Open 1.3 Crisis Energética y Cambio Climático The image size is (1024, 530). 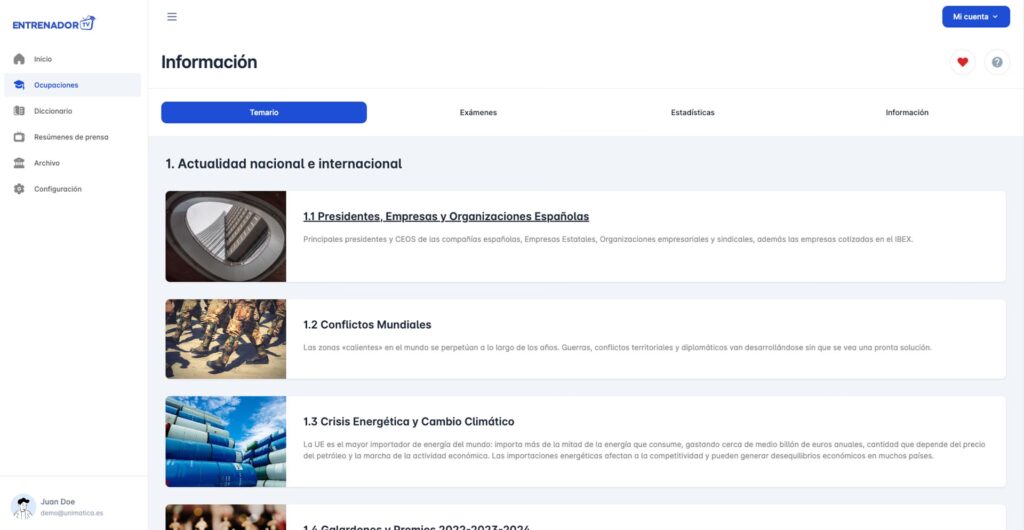(x=408, y=422)
